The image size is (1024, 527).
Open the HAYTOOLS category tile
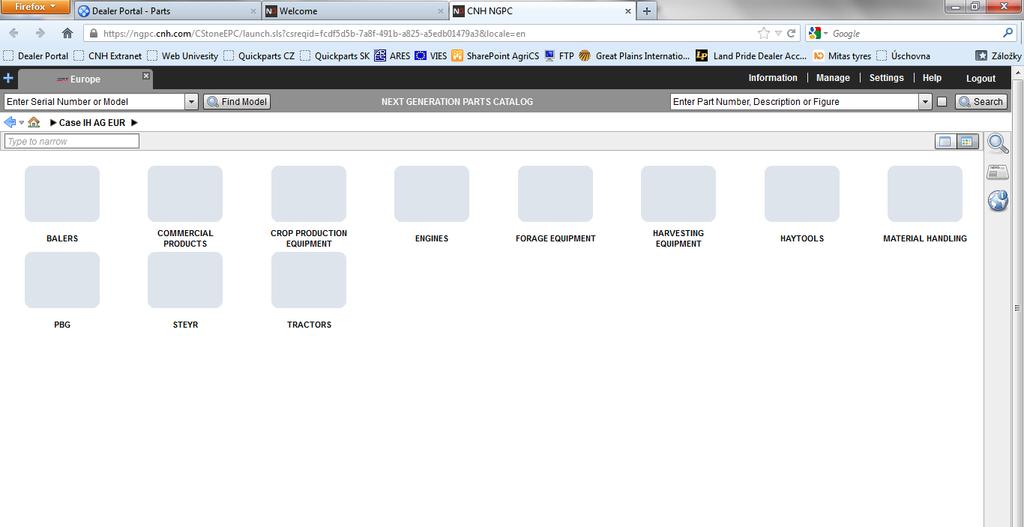pos(802,193)
